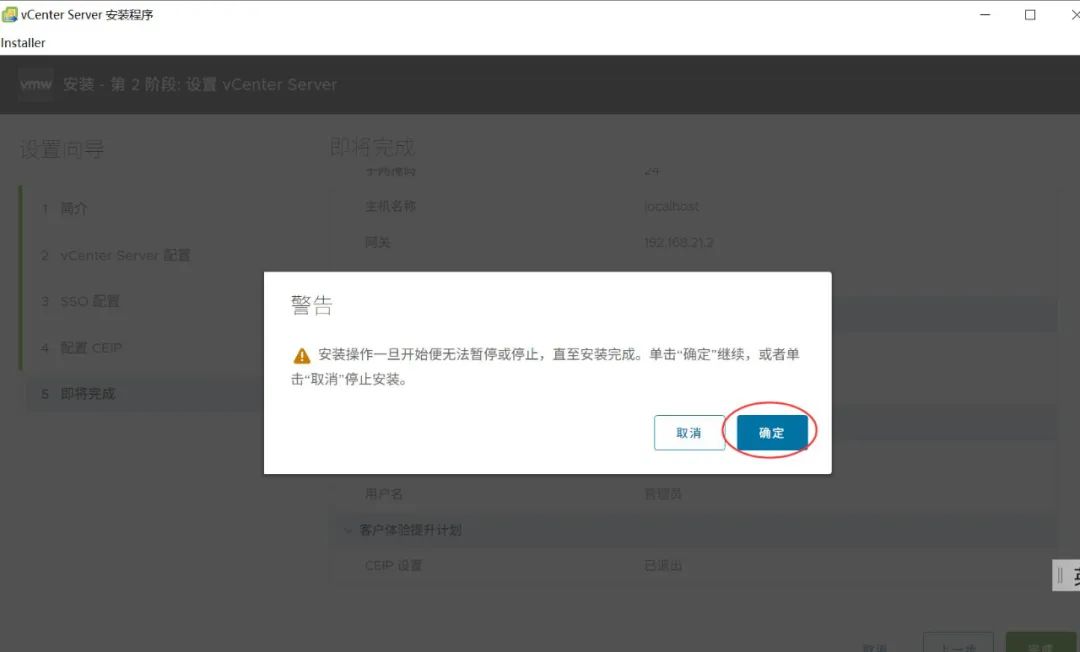The image size is (1080, 652).
Task: Click the 用户名 label
Action: pyautogui.click(x=384, y=494)
